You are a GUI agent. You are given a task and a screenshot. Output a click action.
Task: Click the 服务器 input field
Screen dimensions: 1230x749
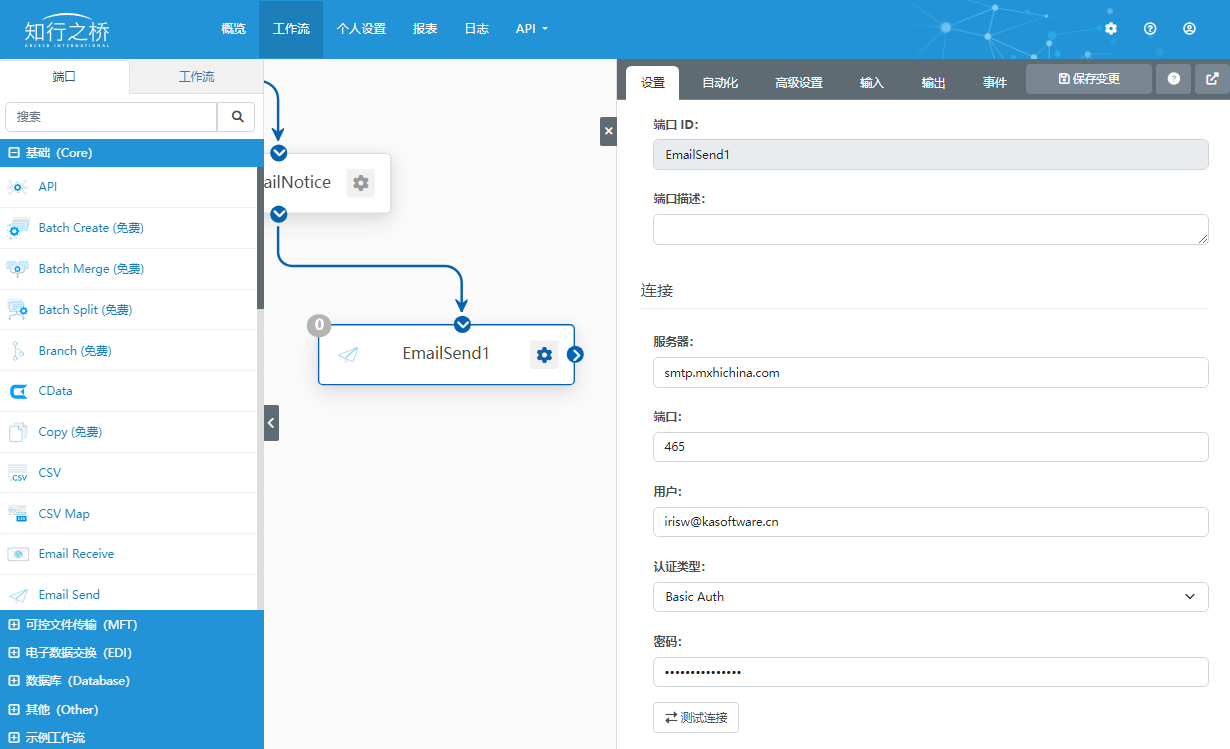pyautogui.click(x=930, y=373)
